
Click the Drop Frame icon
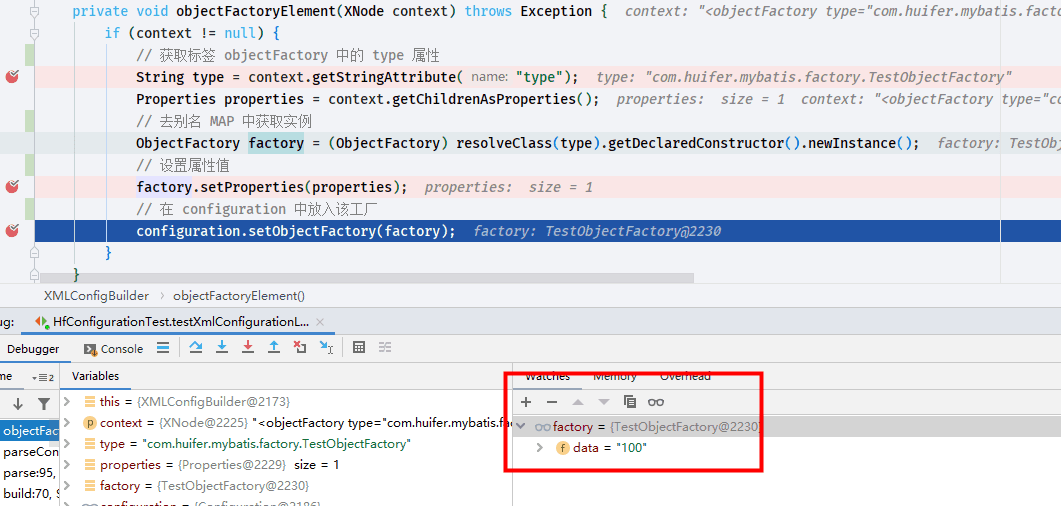pos(300,347)
